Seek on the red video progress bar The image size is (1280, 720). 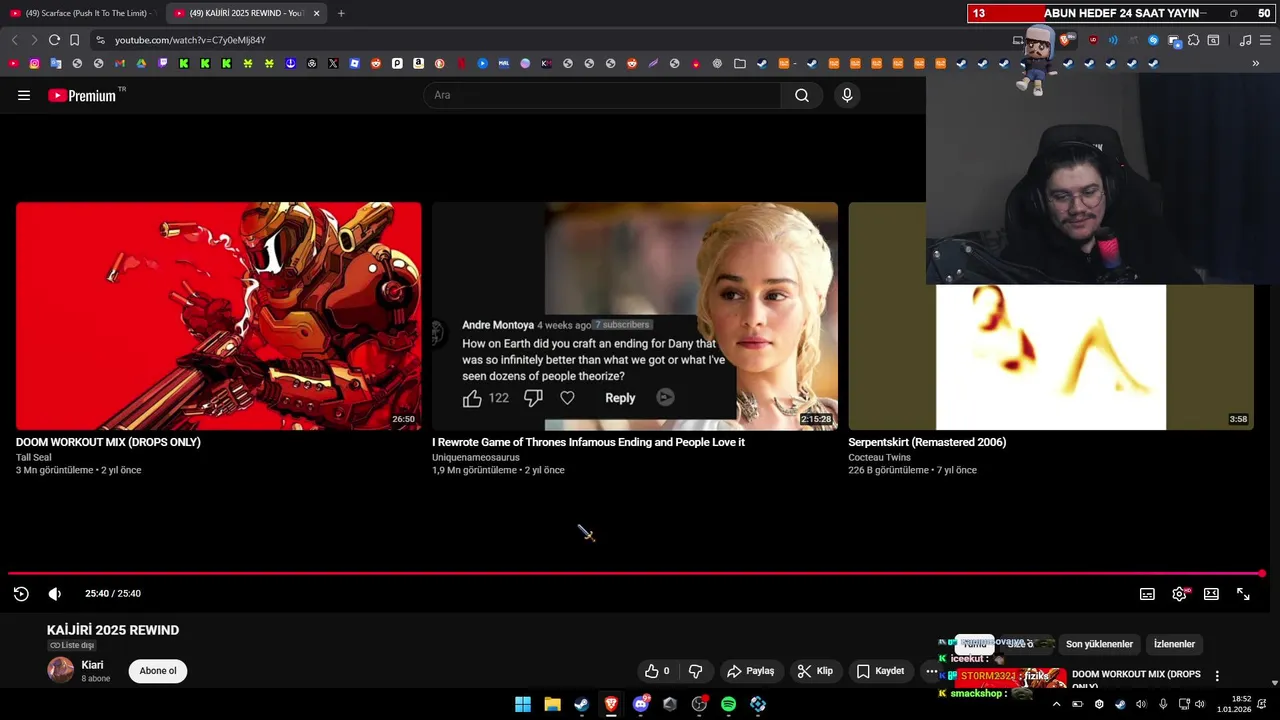[636, 574]
